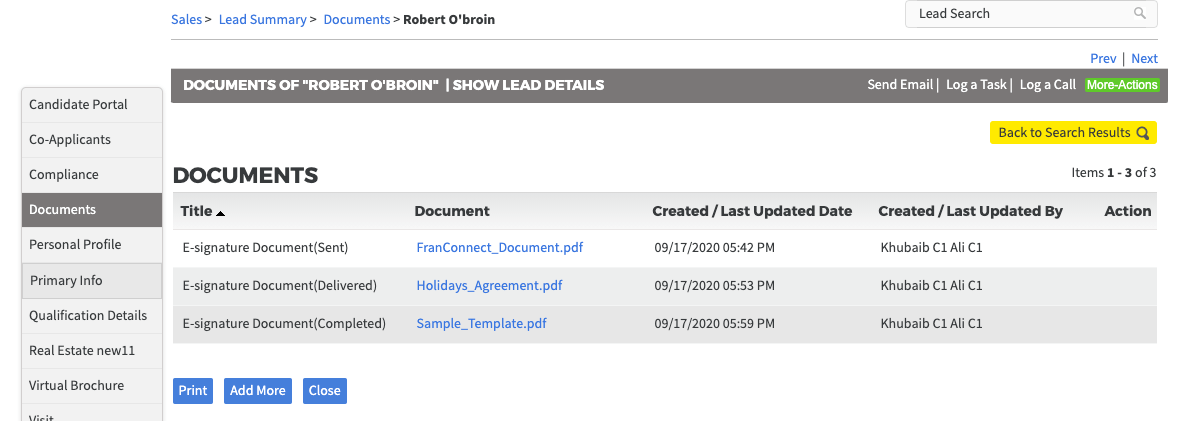Screen dimensions: 1203x421
Task: Click Send Email in the header bar
Action: pyautogui.click(x=900, y=85)
